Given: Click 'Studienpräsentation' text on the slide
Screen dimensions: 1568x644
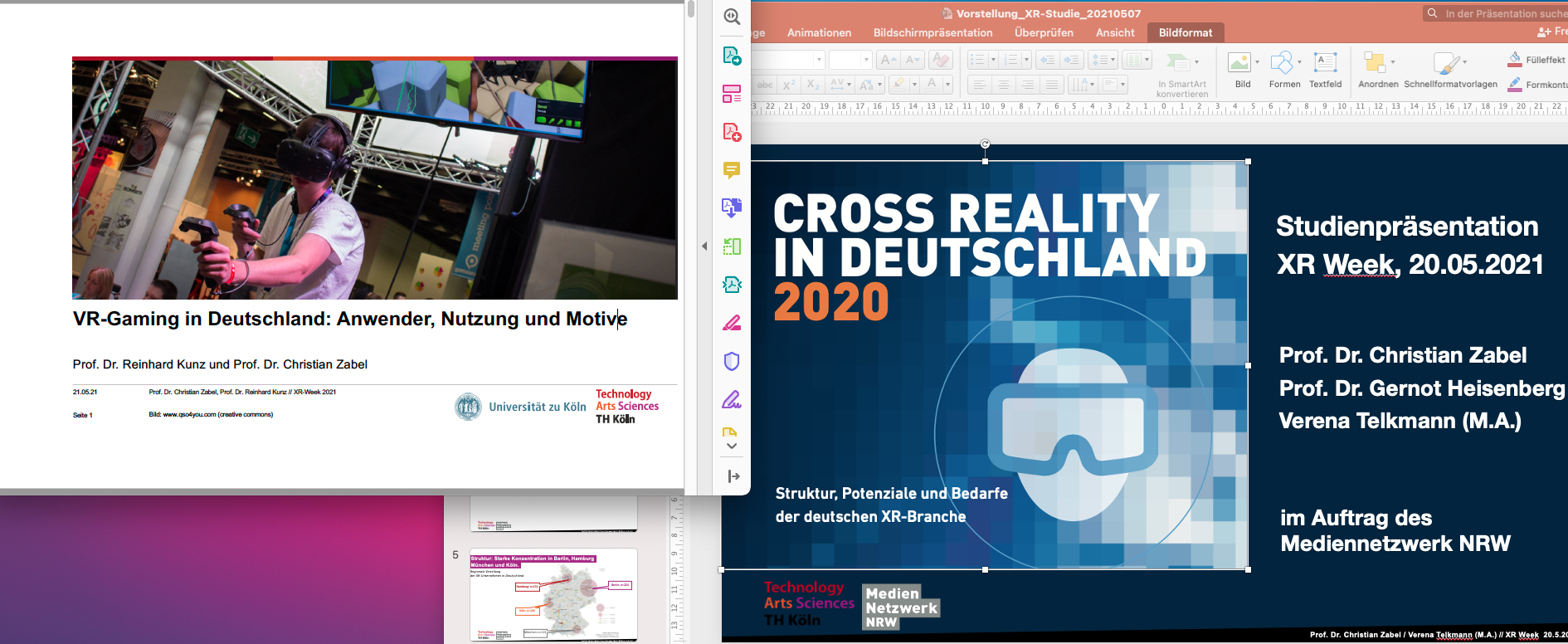Looking at the screenshot, I should coord(1407,226).
